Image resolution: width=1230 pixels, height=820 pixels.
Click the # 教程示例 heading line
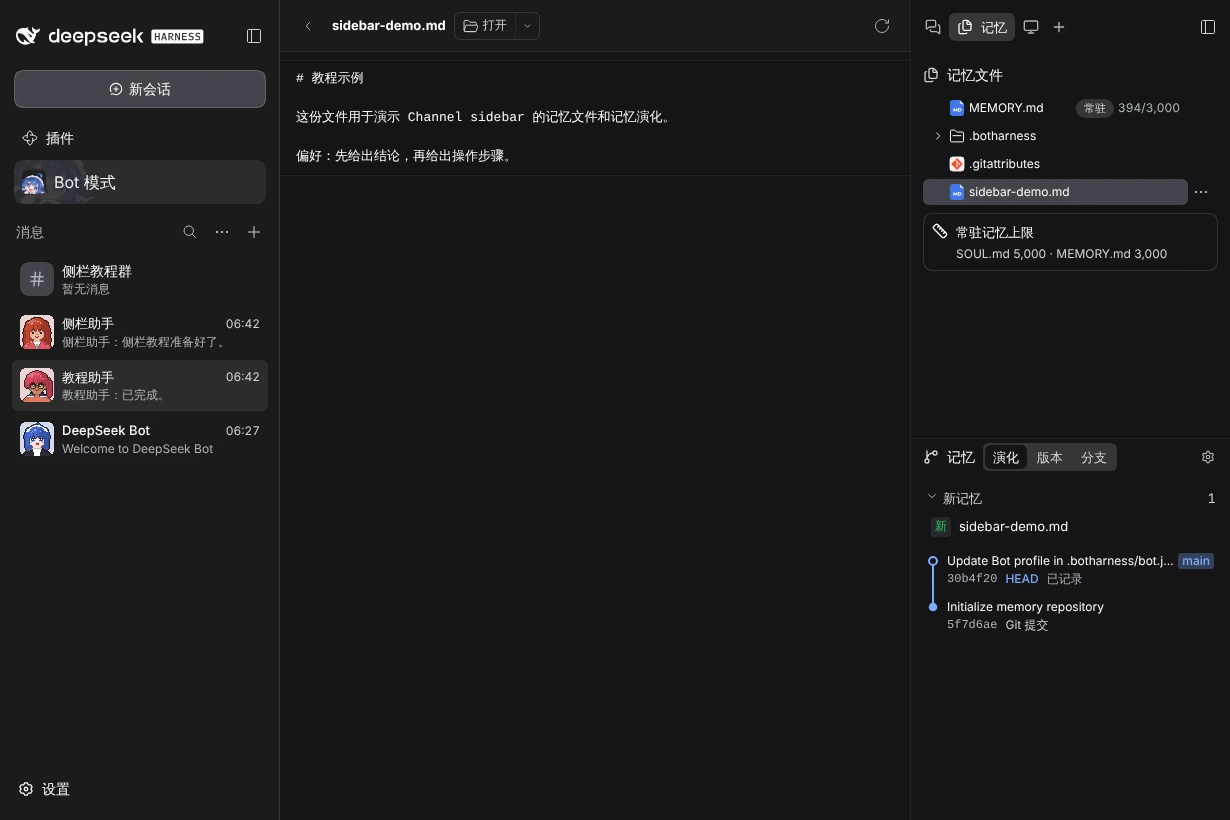pyautogui.click(x=330, y=78)
